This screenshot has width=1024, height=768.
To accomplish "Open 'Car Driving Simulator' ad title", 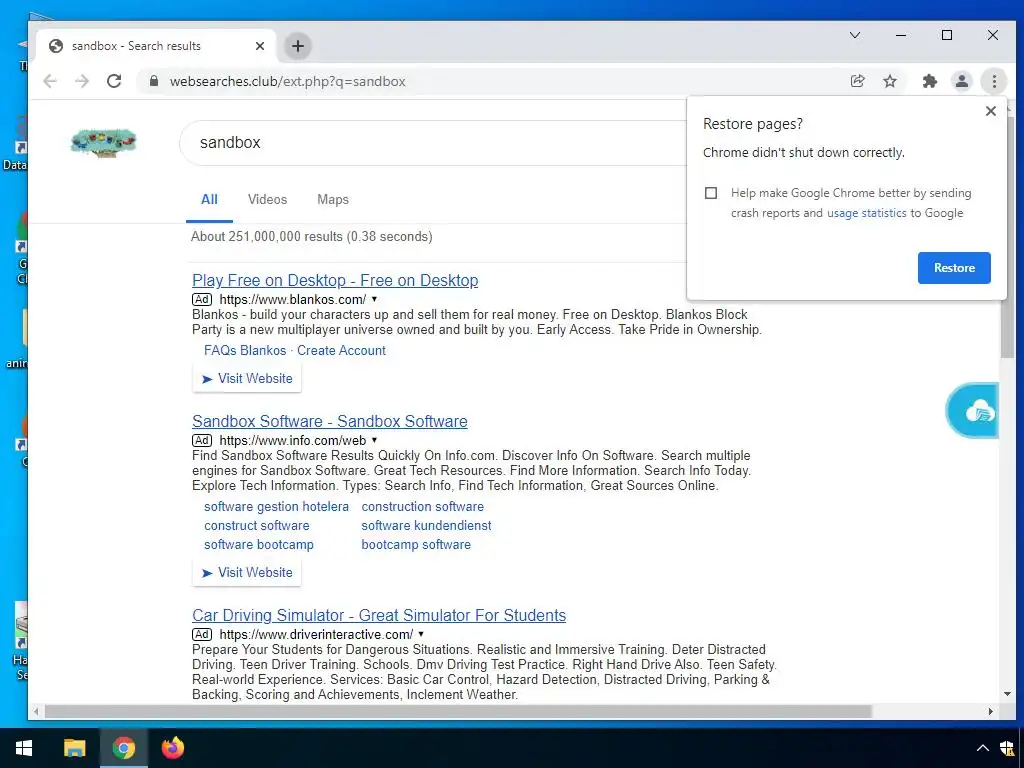I will pyautogui.click(x=379, y=615).
